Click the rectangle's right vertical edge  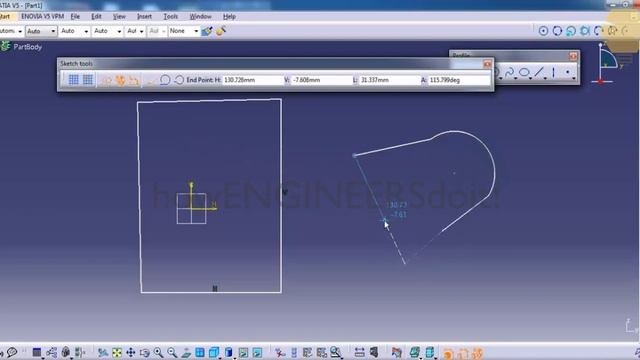pos(281,196)
